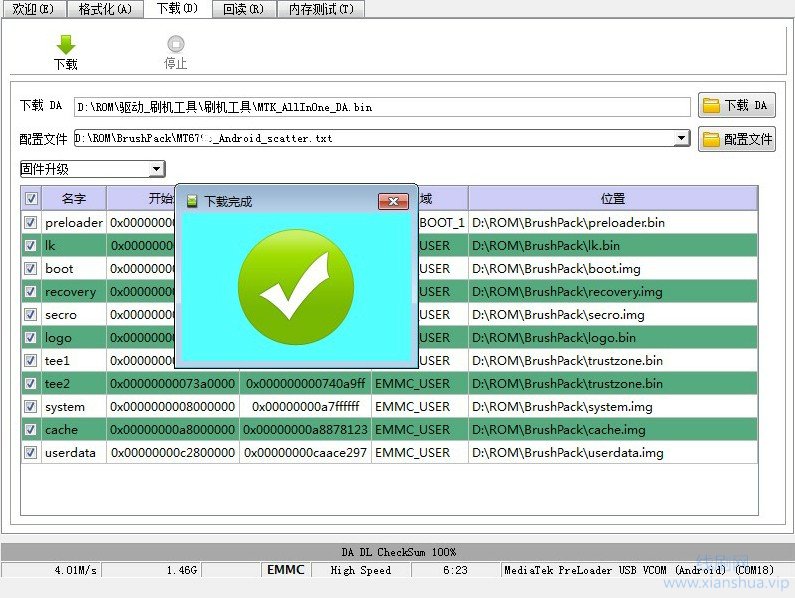
Task: Select the system.img location cell
Action: coord(613,406)
